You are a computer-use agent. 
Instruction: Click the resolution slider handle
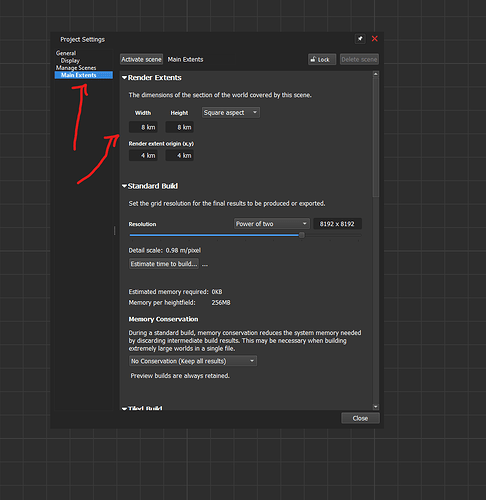(x=302, y=235)
